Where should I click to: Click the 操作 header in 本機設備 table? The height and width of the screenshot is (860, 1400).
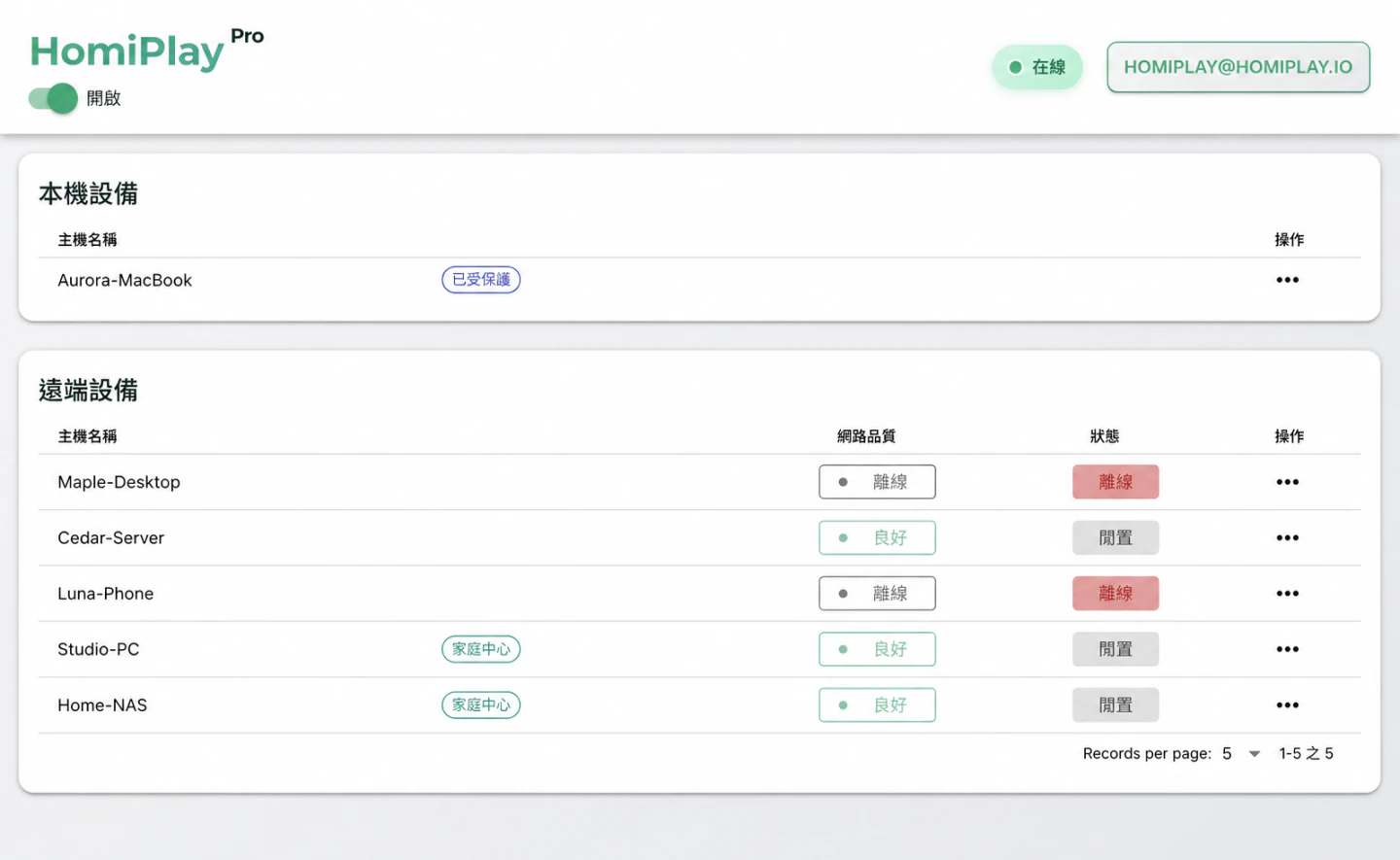pyautogui.click(x=1289, y=240)
